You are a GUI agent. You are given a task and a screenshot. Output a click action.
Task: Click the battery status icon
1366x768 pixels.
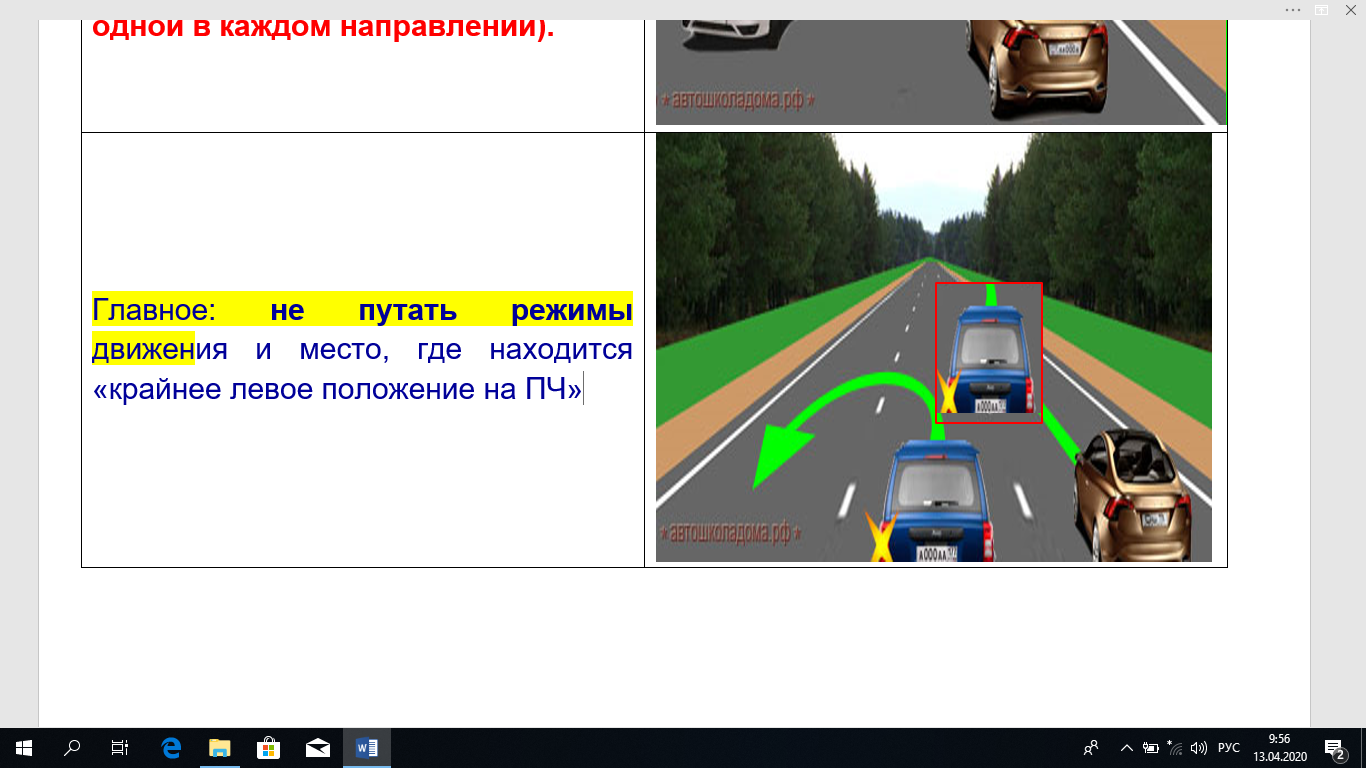pos(1150,747)
